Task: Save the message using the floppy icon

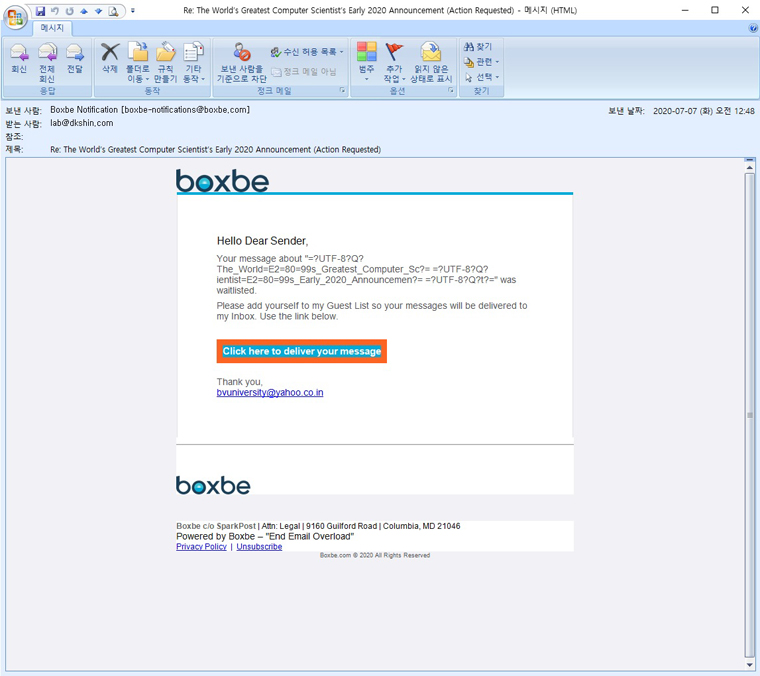Action: pyautogui.click(x=41, y=11)
